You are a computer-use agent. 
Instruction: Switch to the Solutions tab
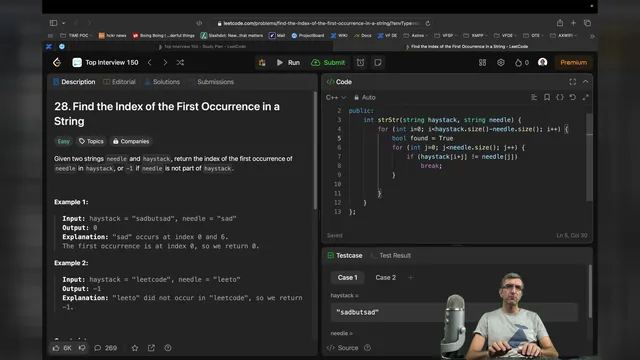click(162, 82)
